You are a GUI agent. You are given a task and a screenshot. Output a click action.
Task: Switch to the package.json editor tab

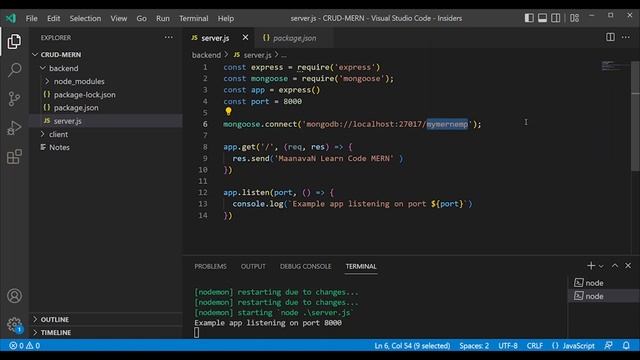click(293, 38)
